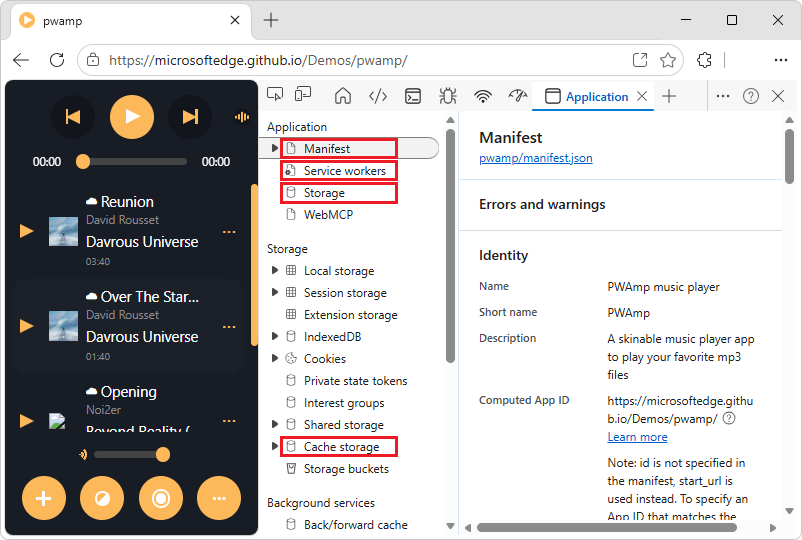802x540 pixels.
Task: Open the Performance tool
Action: [518, 96]
